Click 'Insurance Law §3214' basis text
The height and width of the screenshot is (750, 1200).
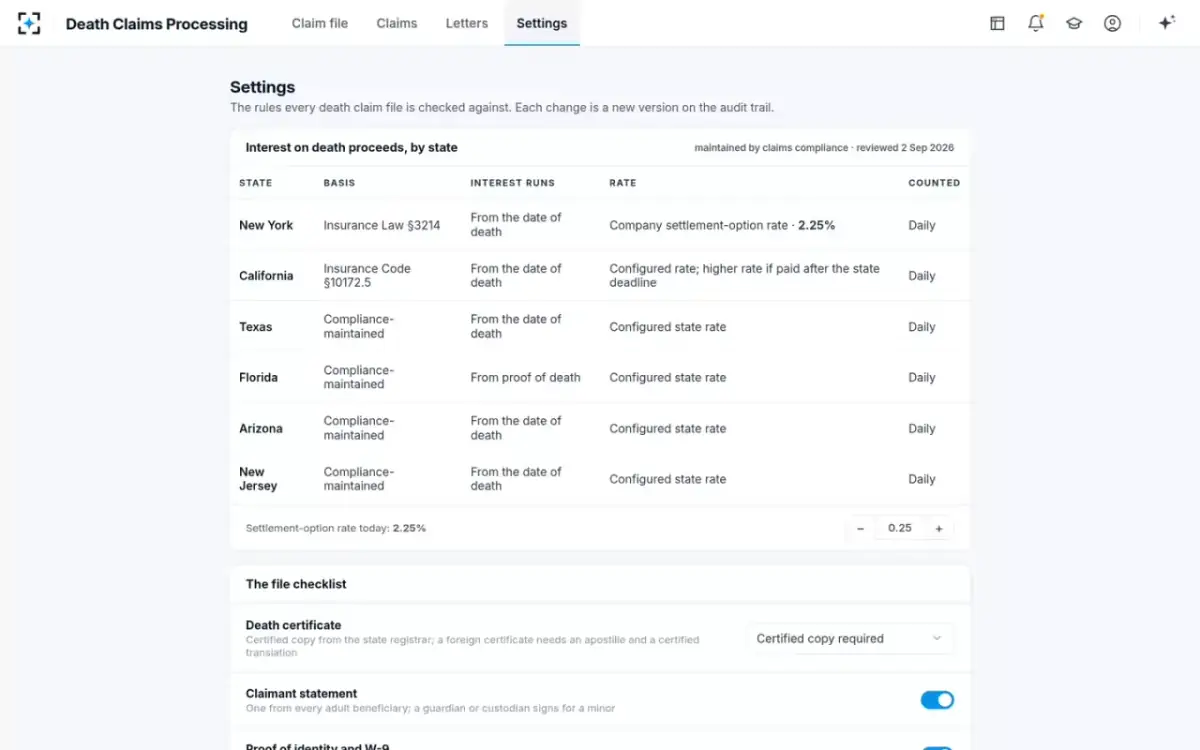[382, 225]
